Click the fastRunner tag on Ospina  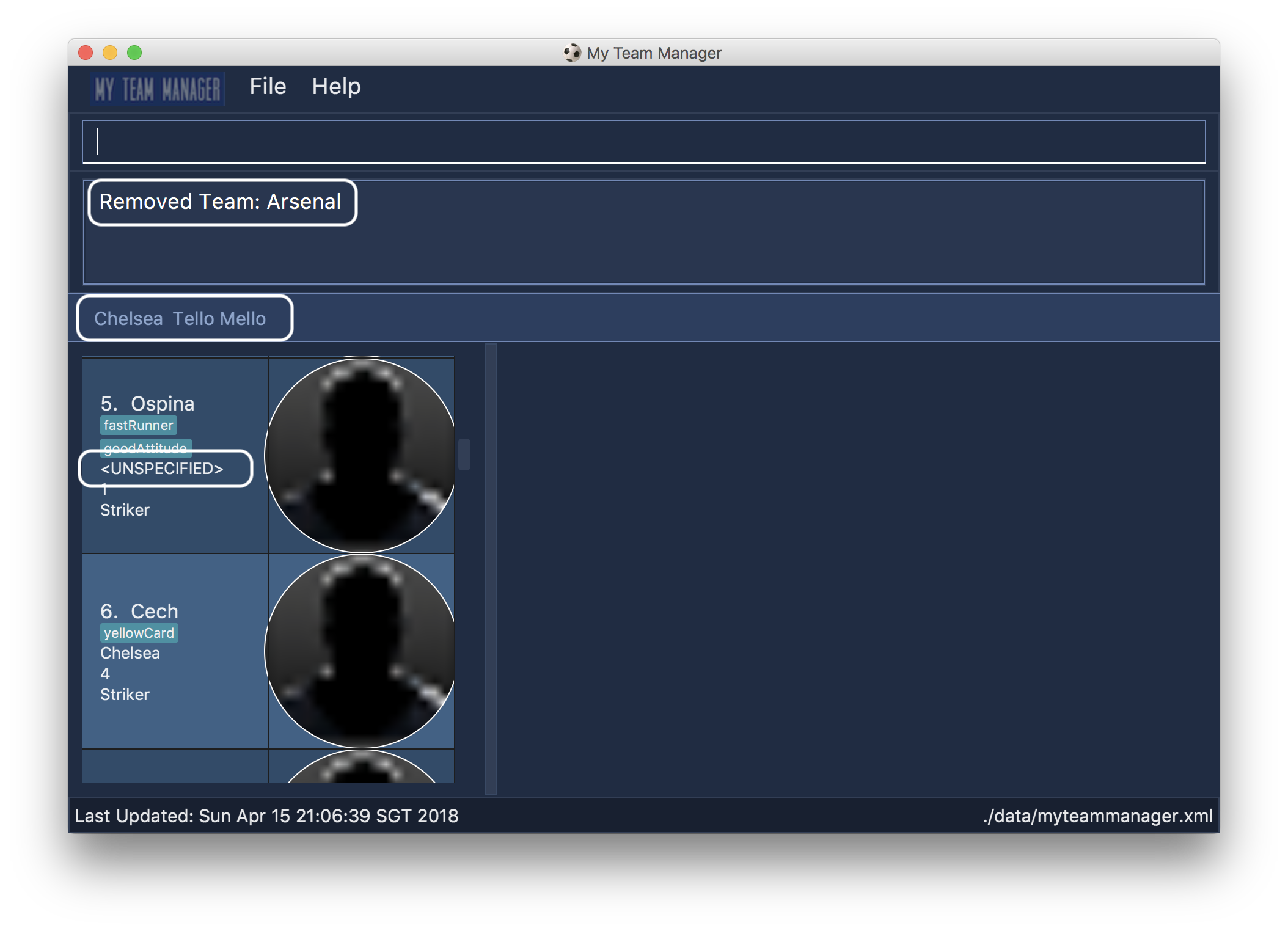point(139,425)
